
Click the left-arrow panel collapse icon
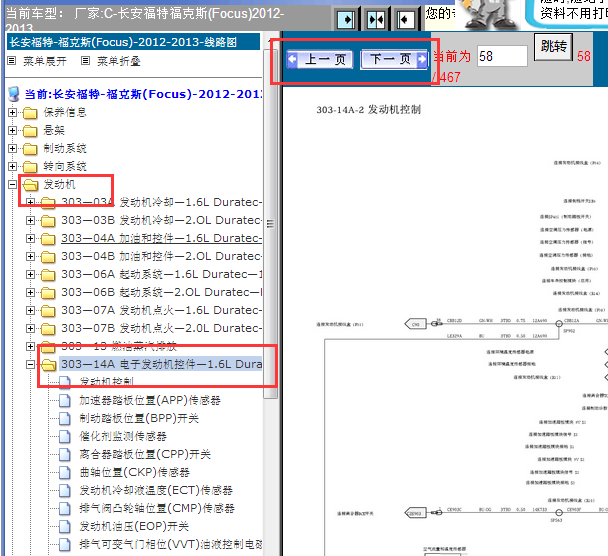coord(406,19)
